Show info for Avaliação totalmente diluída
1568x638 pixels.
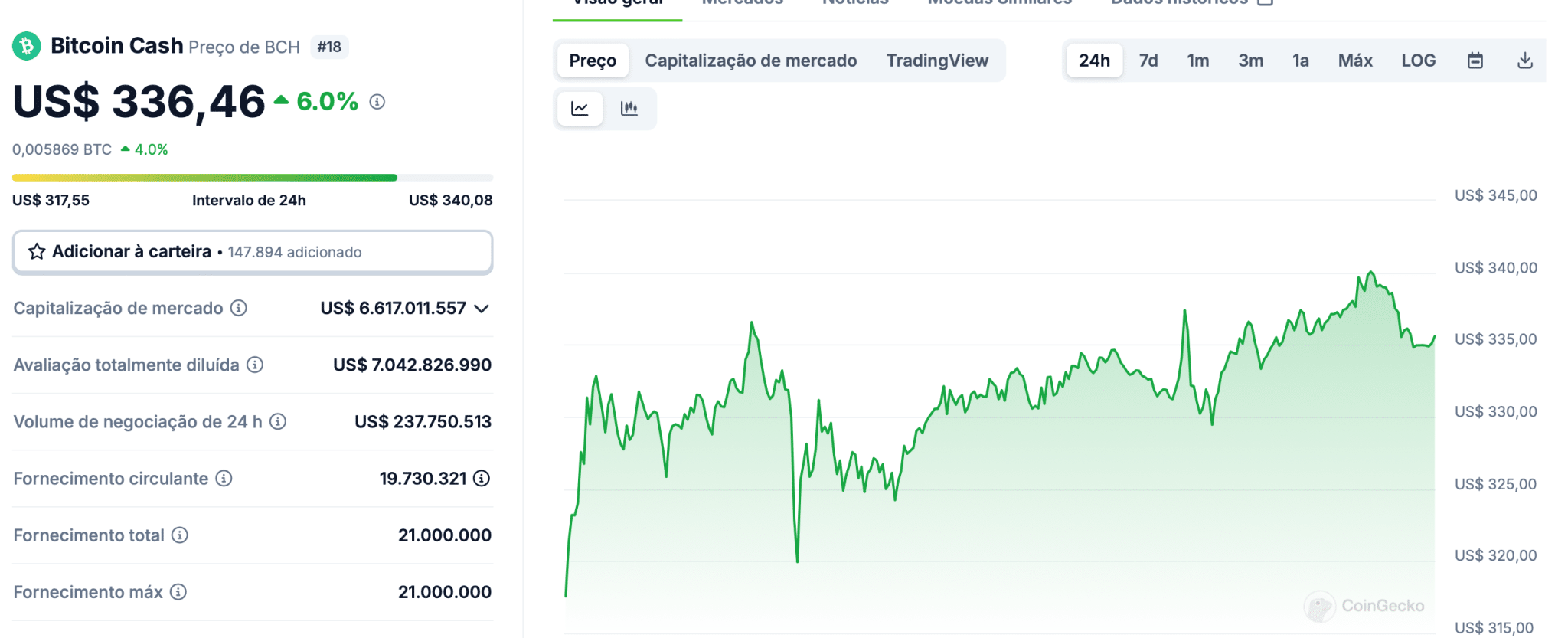pyautogui.click(x=255, y=365)
